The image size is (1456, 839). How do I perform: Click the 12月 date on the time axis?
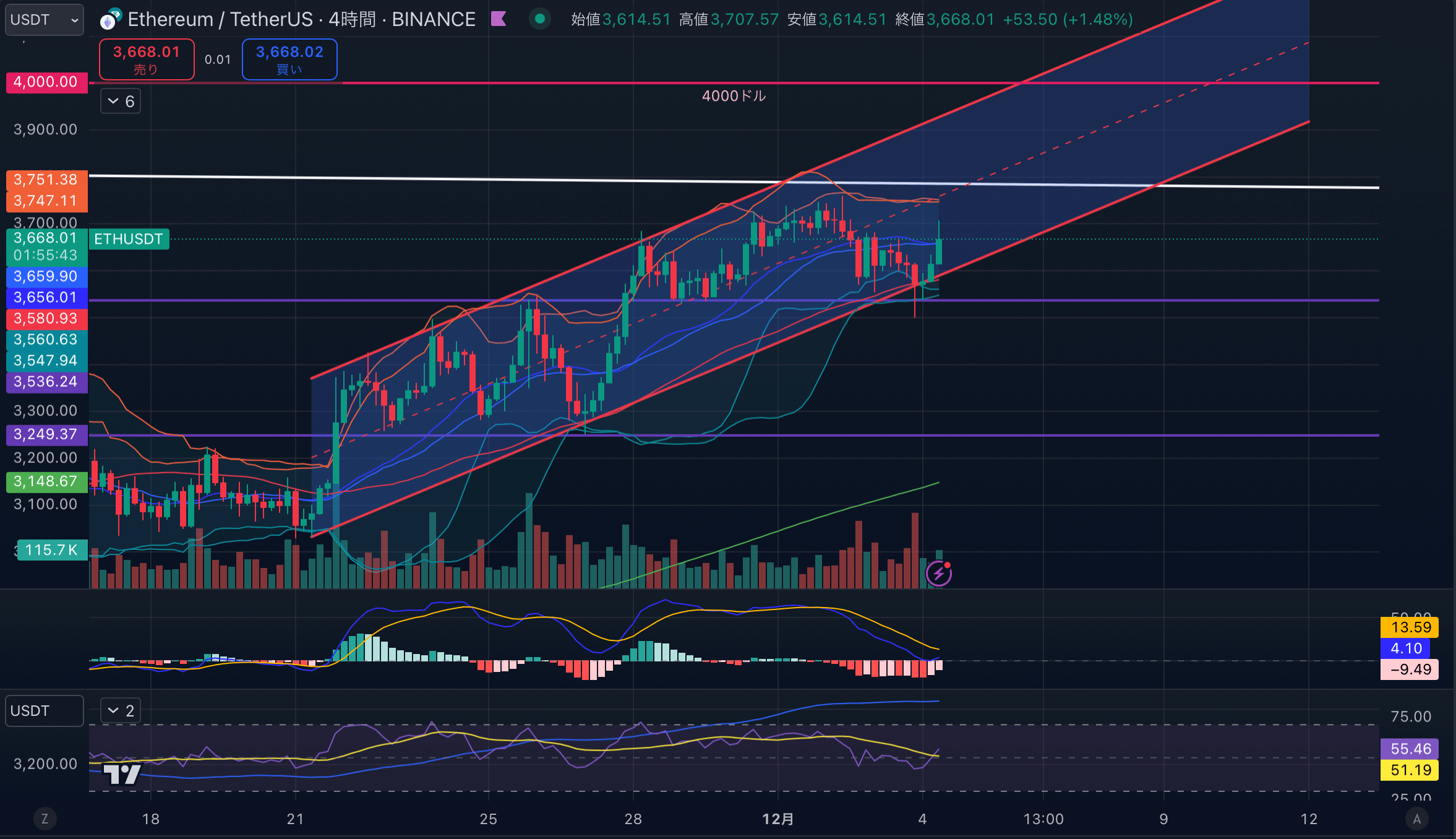pos(777,819)
